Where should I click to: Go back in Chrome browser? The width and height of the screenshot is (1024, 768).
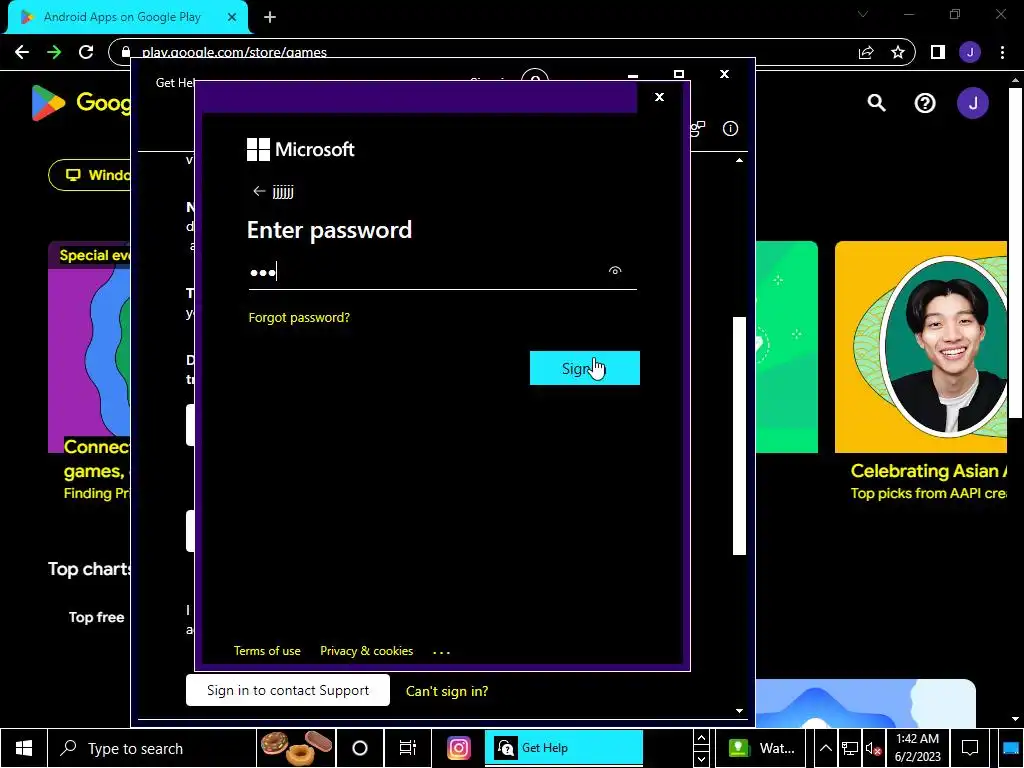click(x=22, y=52)
